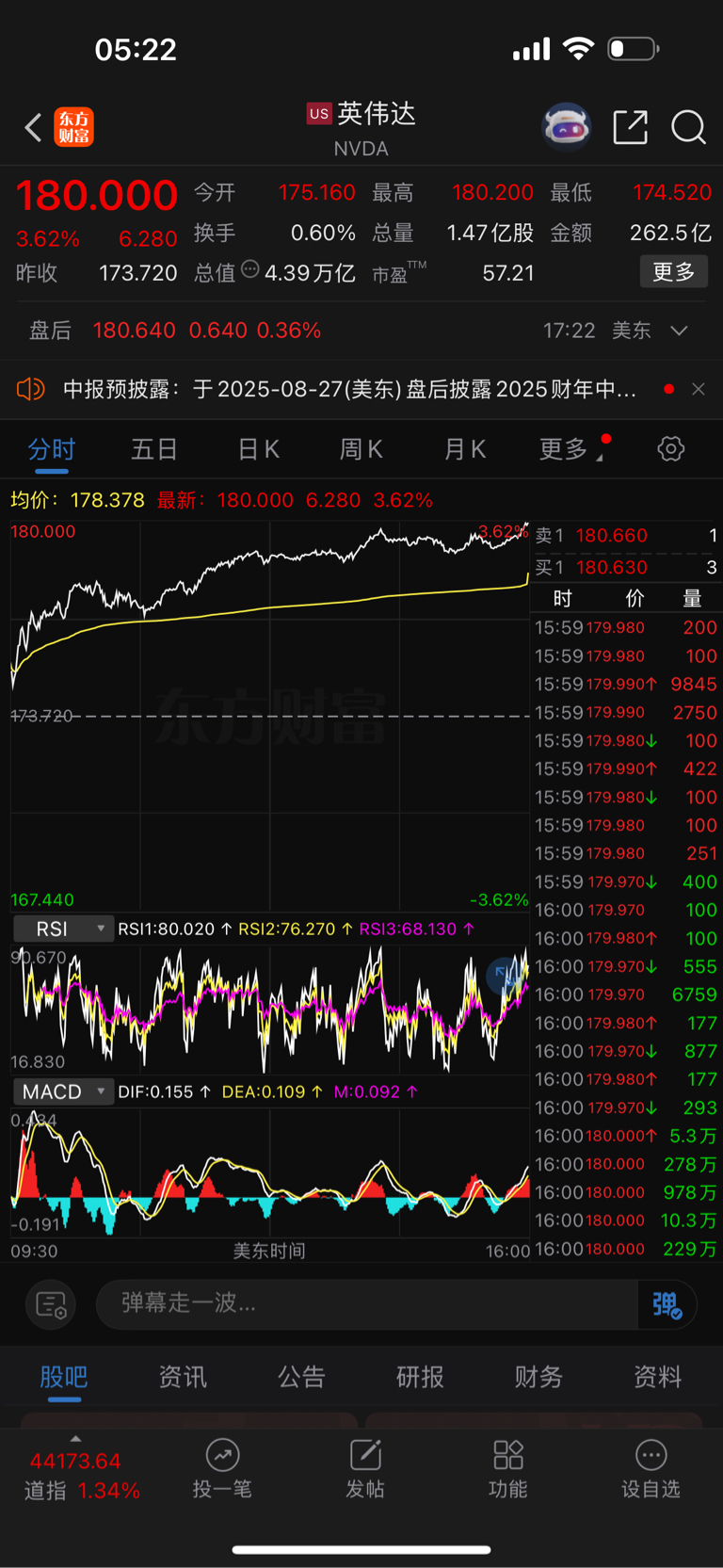Tap the 卖1 180.660 quote row
Viewport: 723px width, 1568px height.
626,536
